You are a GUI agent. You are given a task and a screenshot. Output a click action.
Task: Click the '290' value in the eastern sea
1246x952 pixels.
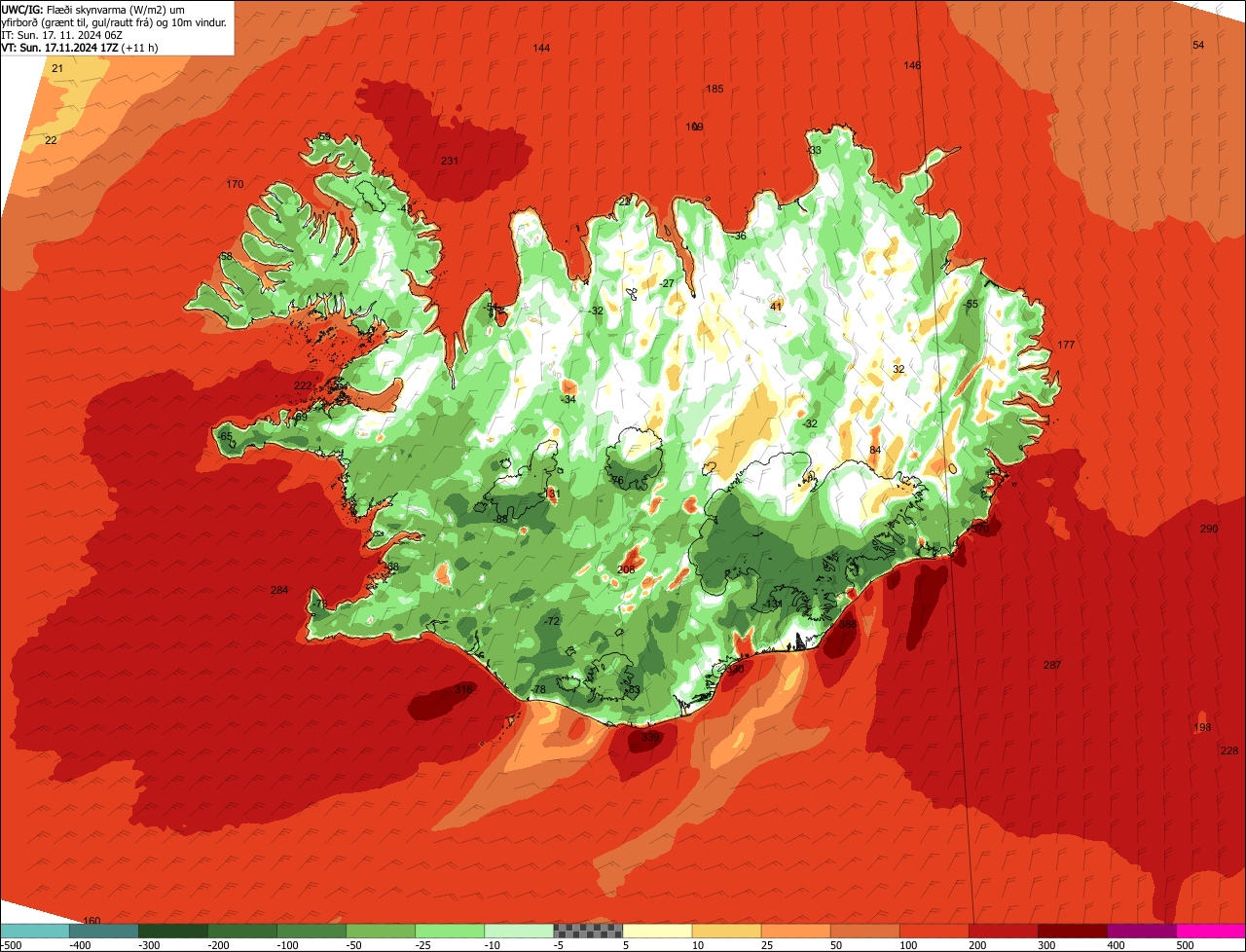click(x=1209, y=529)
